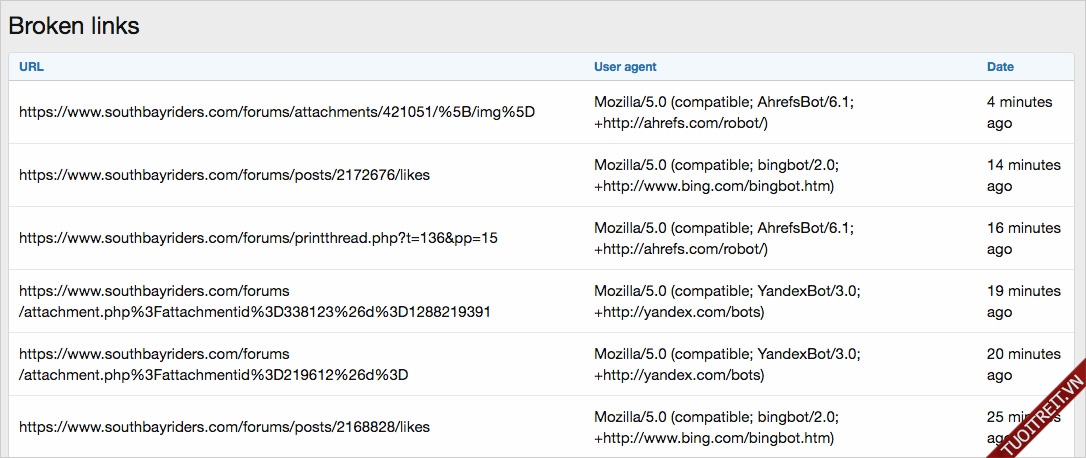
Task: Select the attachments/421051 broken URL
Action: 277,112
